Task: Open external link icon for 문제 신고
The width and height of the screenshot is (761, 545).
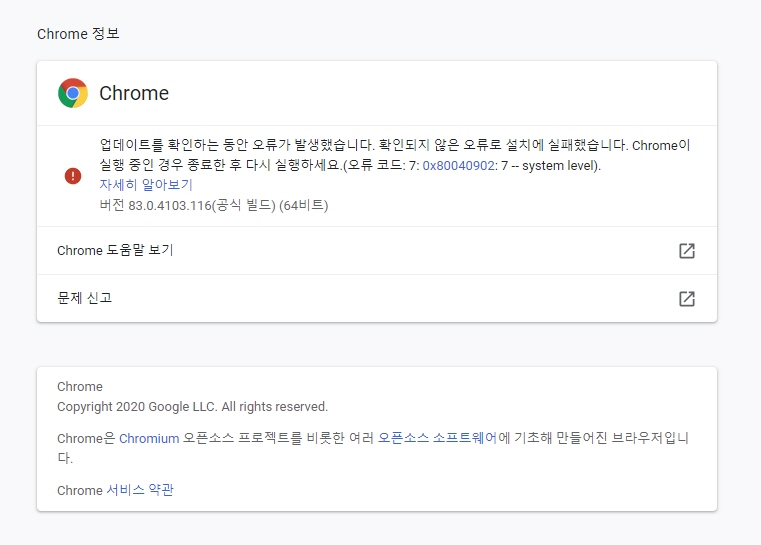Action: coord(687,298)
